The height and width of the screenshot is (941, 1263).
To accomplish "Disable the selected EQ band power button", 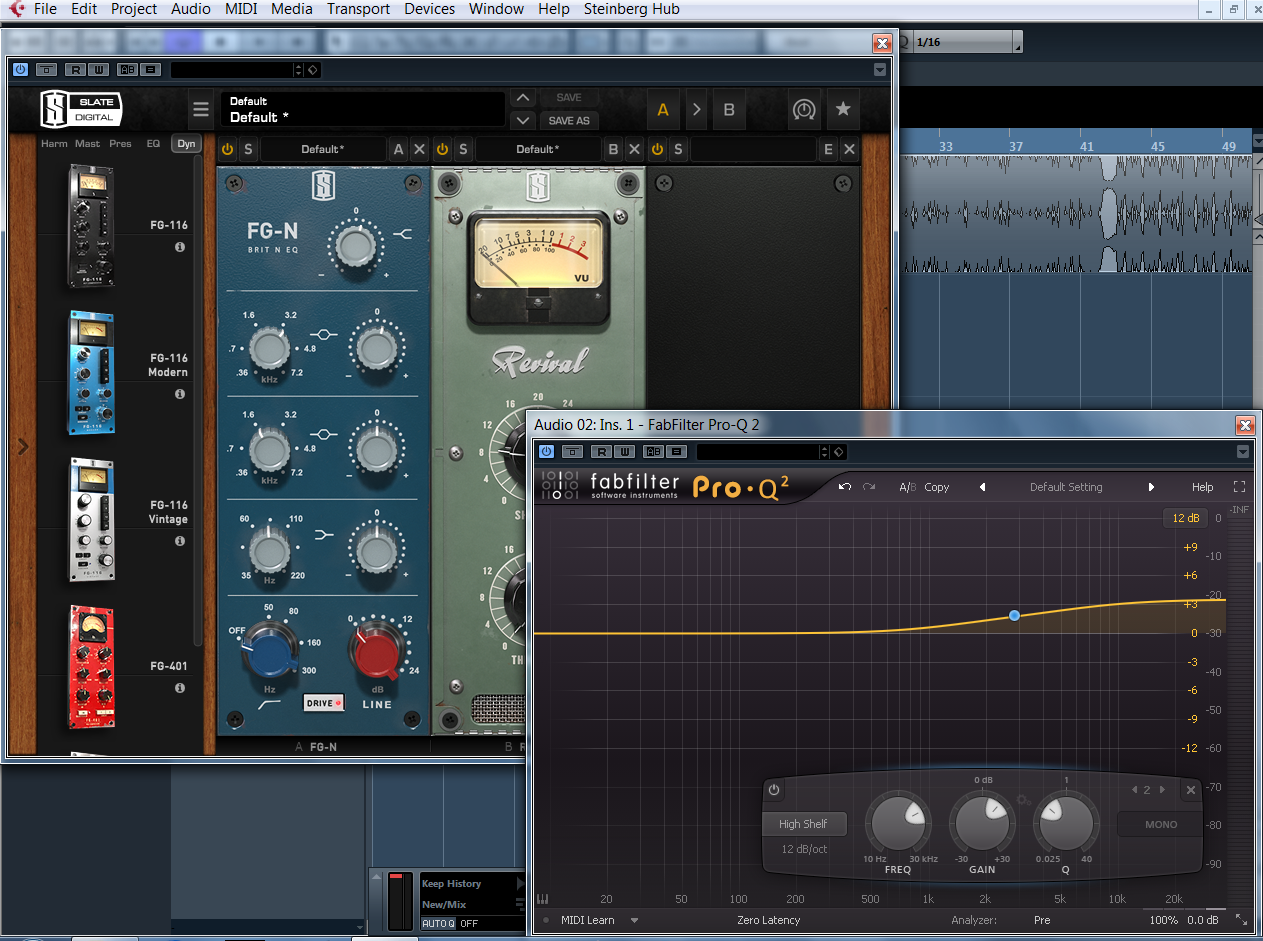I will click(774, 790).
